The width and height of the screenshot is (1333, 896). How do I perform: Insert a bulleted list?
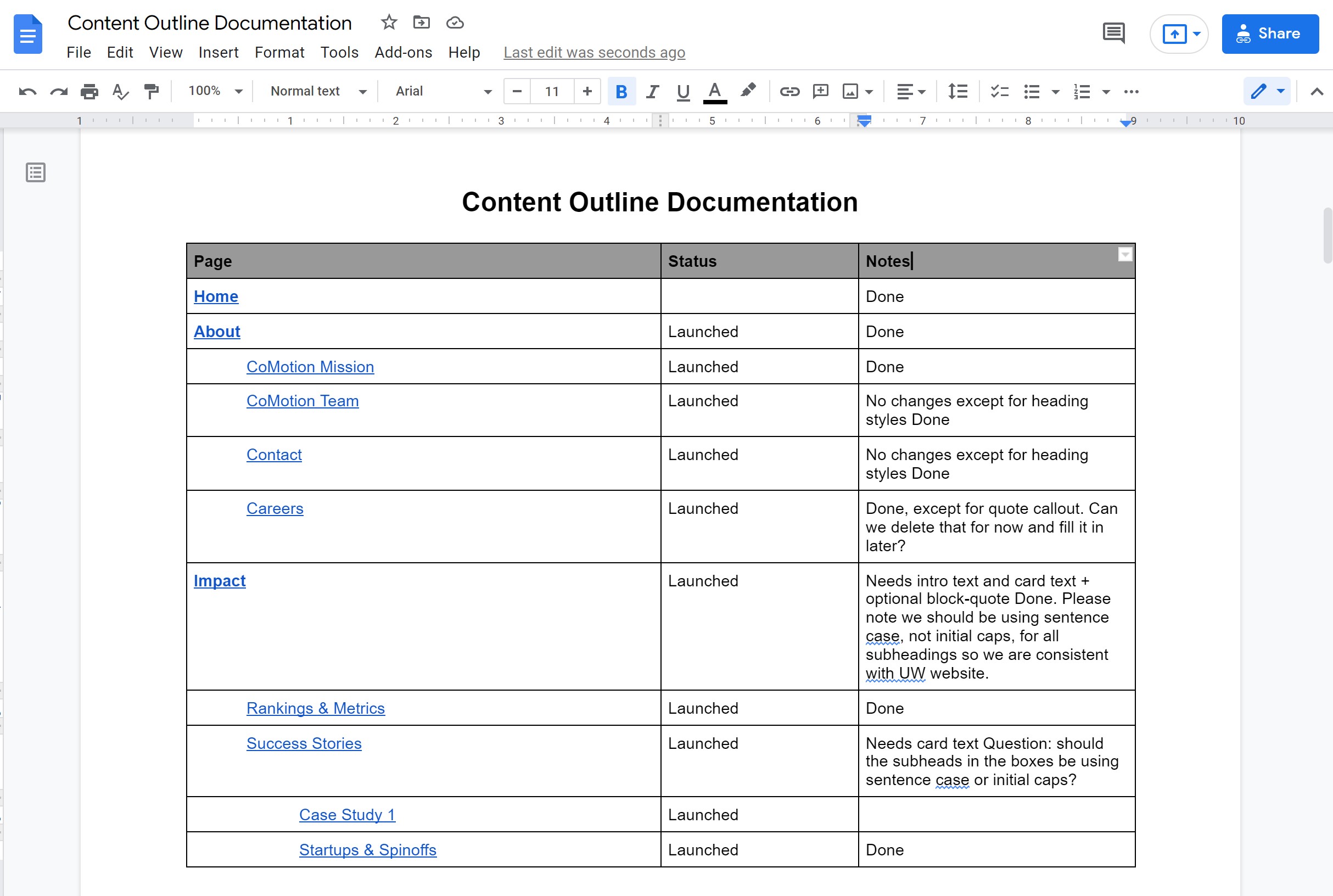1032,92
